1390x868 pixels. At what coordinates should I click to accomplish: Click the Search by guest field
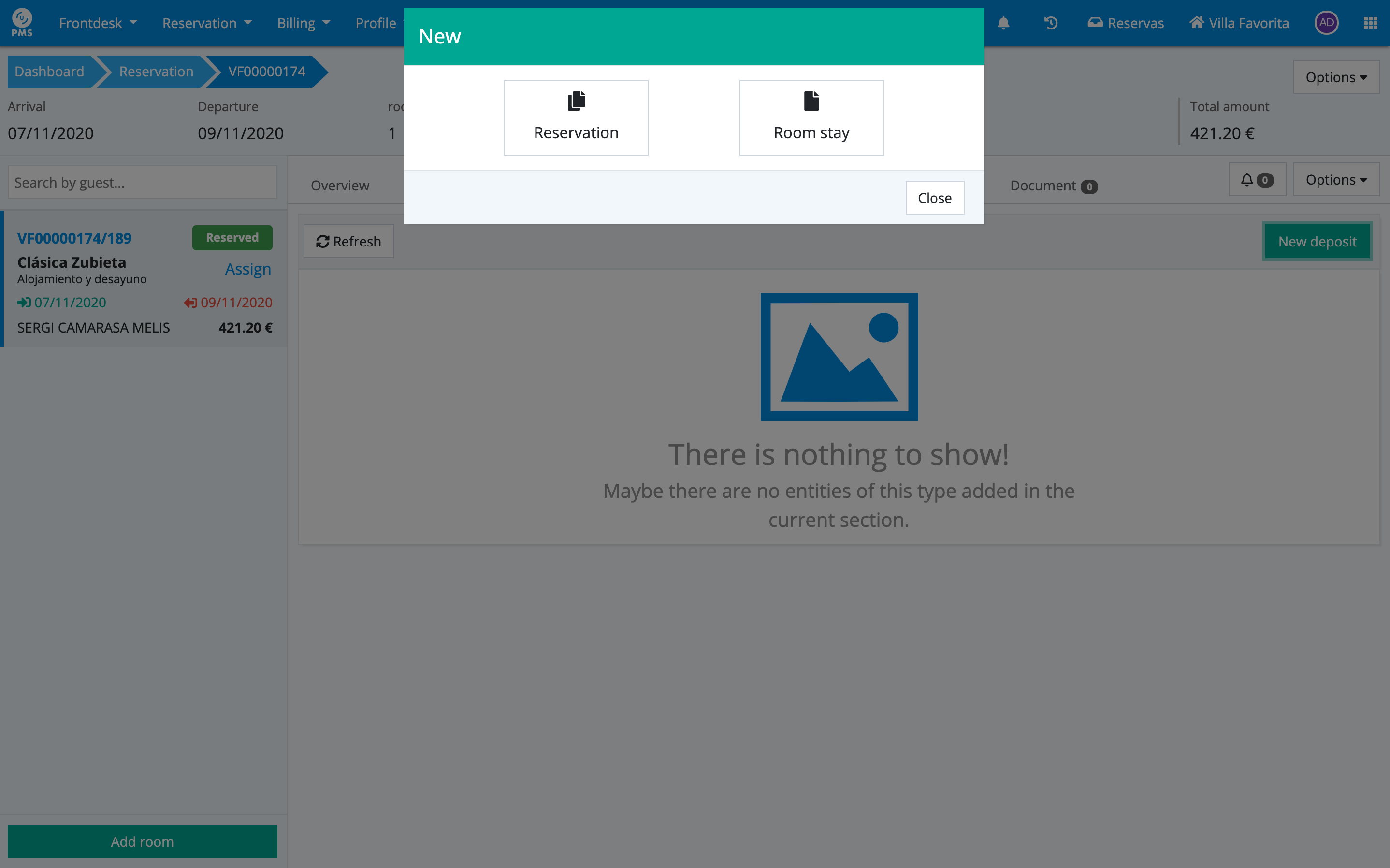coord(142,183)
